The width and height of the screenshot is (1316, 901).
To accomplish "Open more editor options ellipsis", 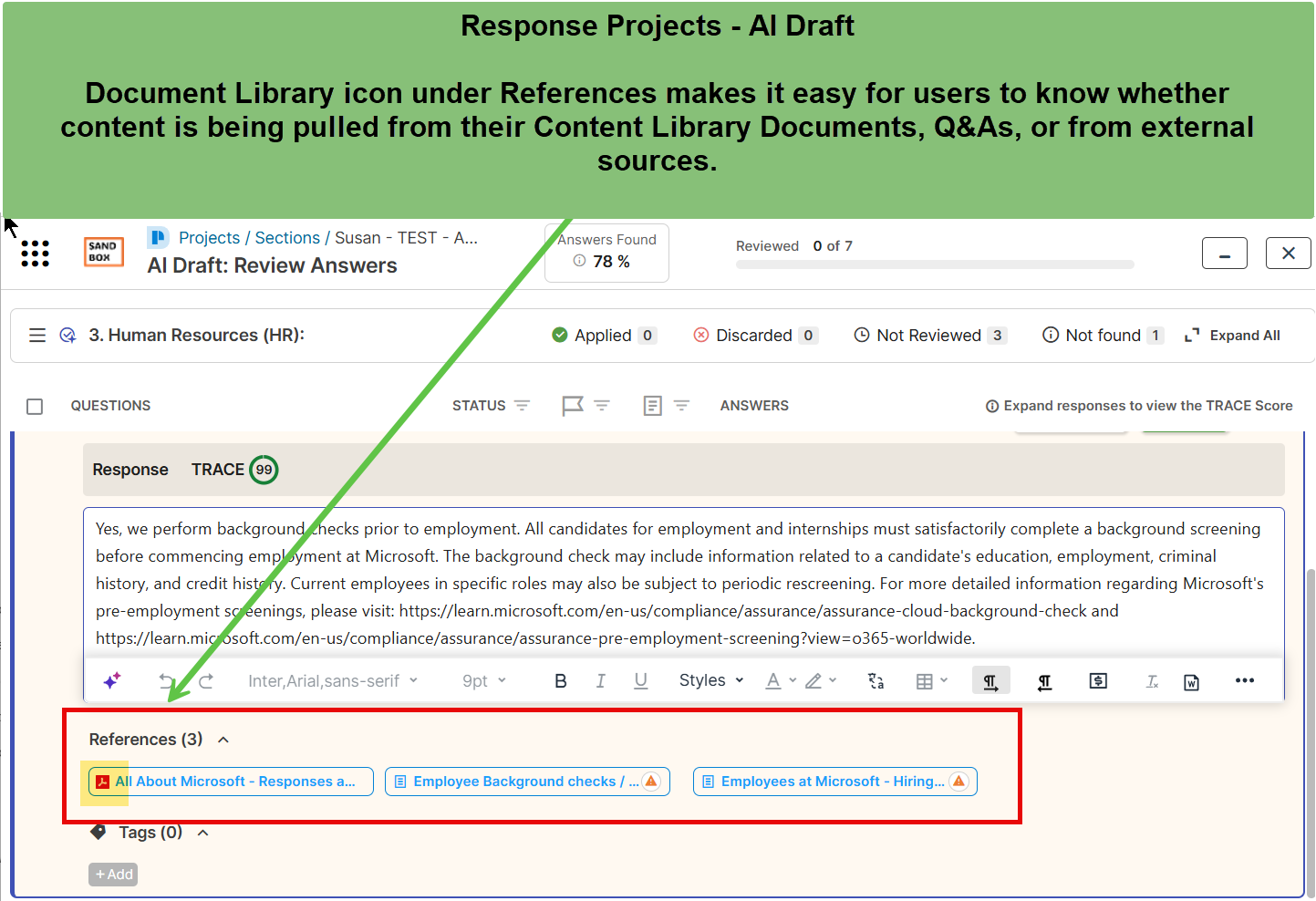I will coord(1245,680).
